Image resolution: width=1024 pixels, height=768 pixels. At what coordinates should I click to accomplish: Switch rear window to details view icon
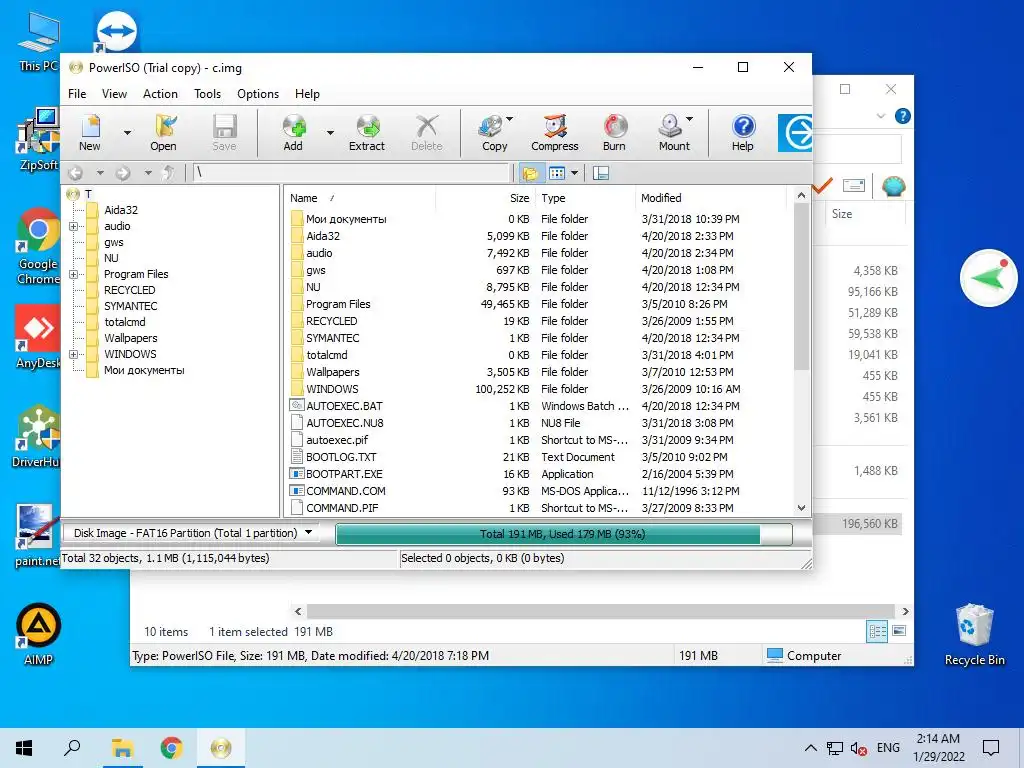[x=877, y=631]
